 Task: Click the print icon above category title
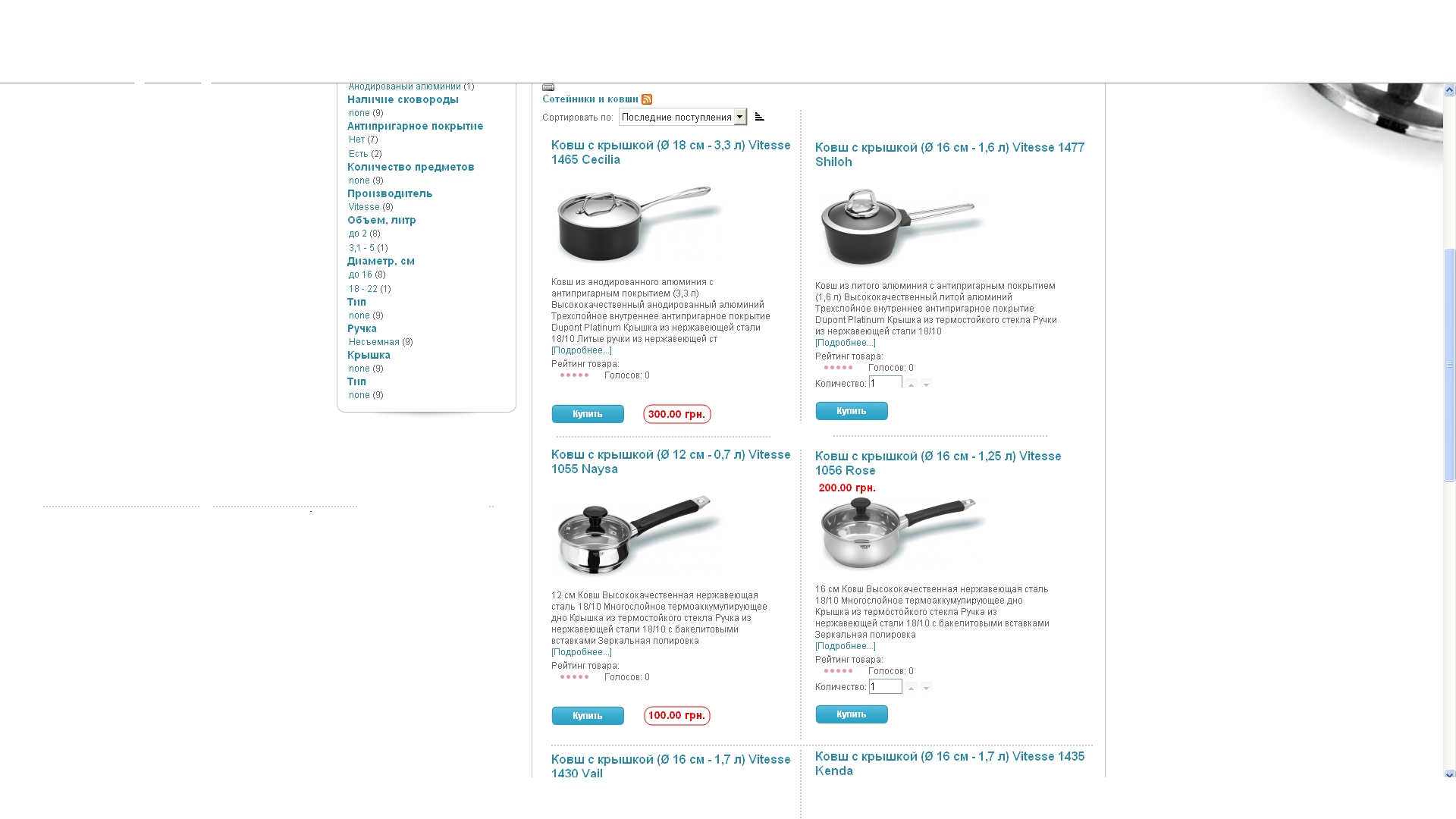point(548,87)
